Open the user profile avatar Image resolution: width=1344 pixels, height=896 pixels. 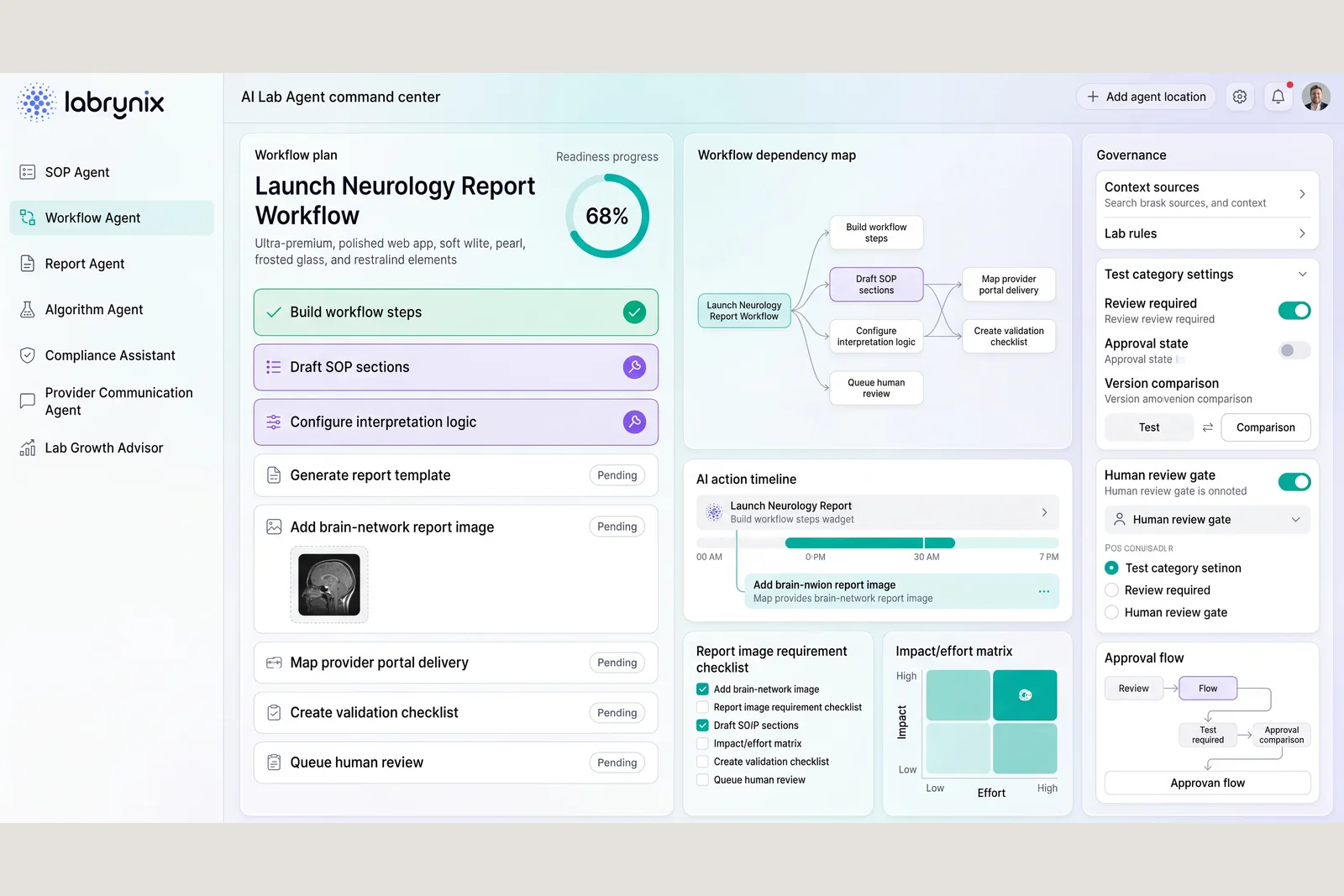[1315, 97]
